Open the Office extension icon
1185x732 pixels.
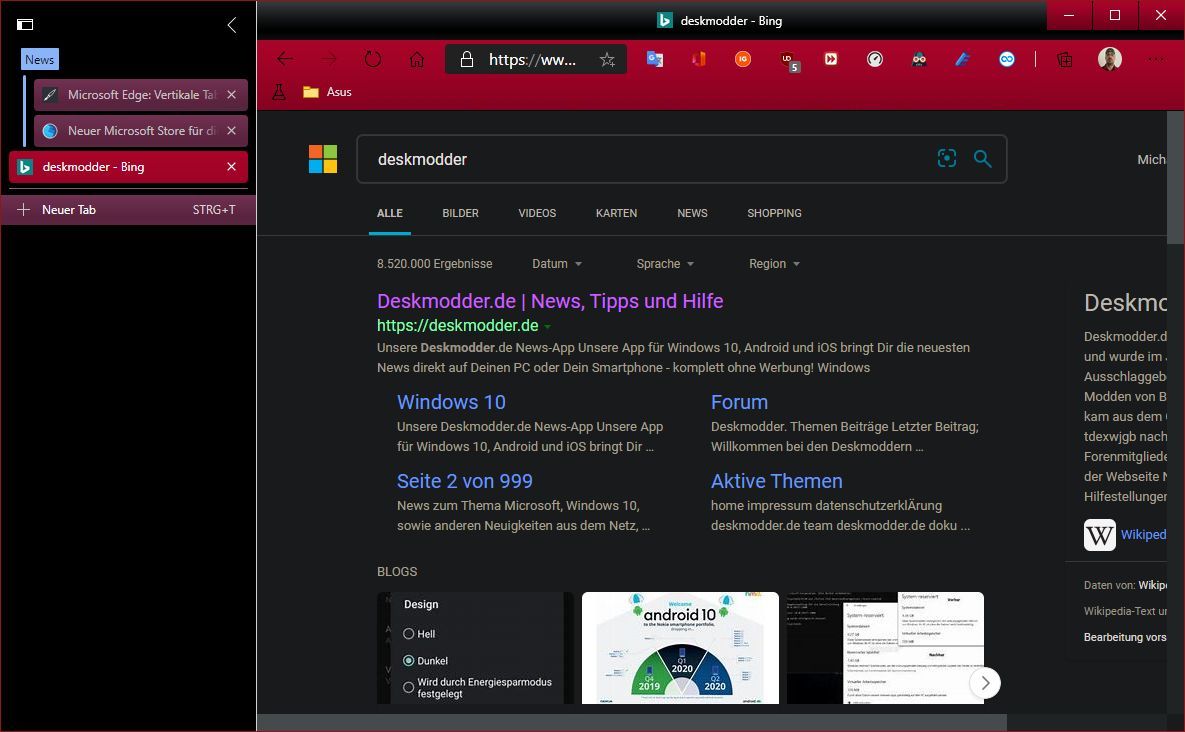699,59
